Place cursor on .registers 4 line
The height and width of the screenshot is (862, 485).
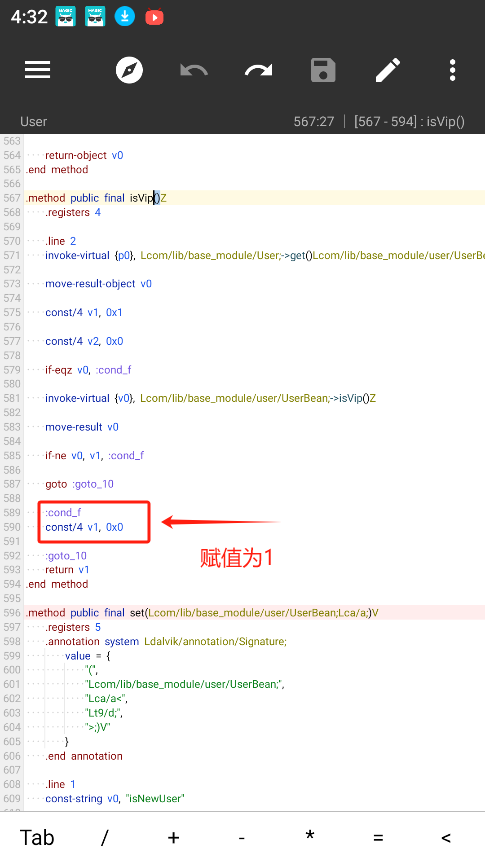(x=73, y=212)
